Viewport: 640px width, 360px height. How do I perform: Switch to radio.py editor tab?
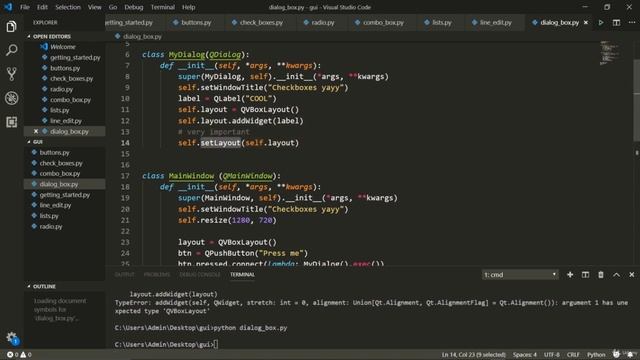pos(322,23)
